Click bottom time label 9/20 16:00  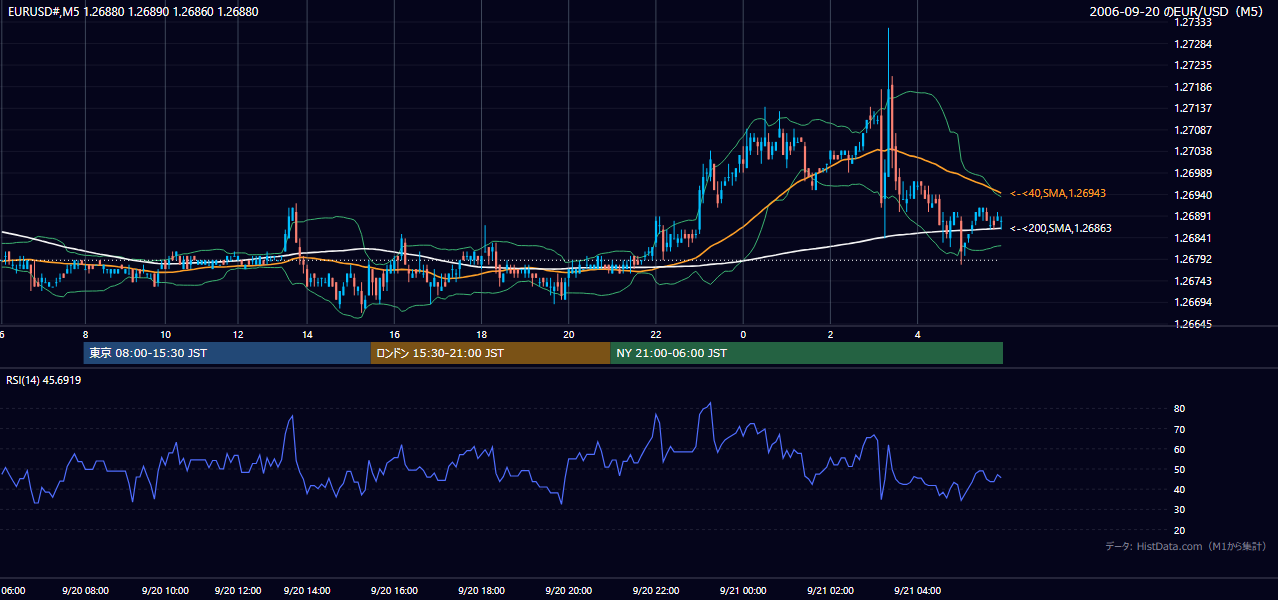(x=395, y=590)
